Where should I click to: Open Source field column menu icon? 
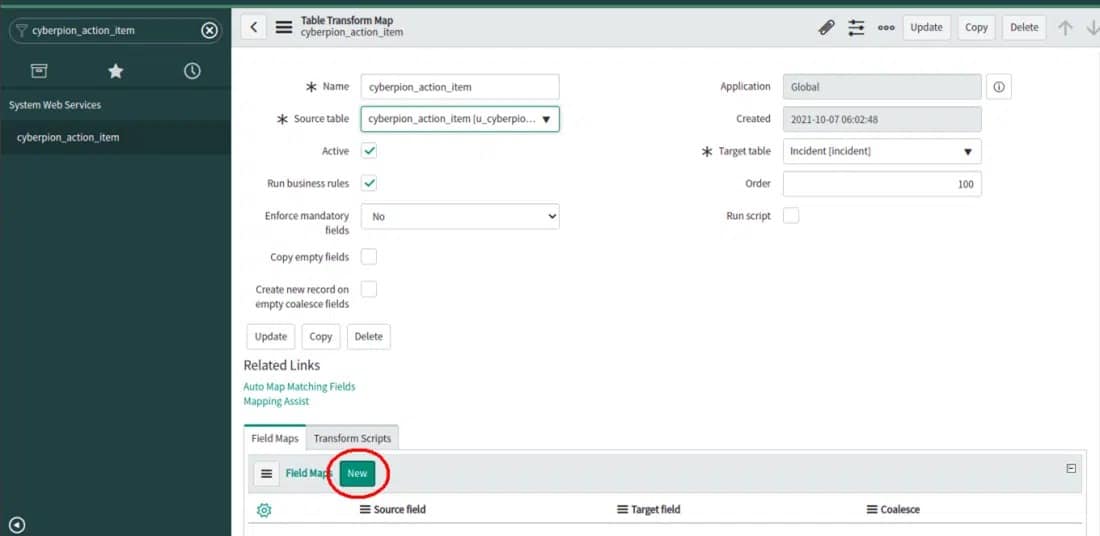pos(365,509)
